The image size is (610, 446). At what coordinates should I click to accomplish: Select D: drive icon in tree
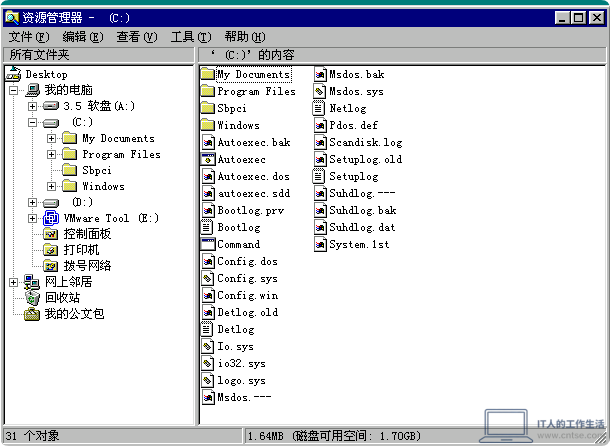pos(51,202)
